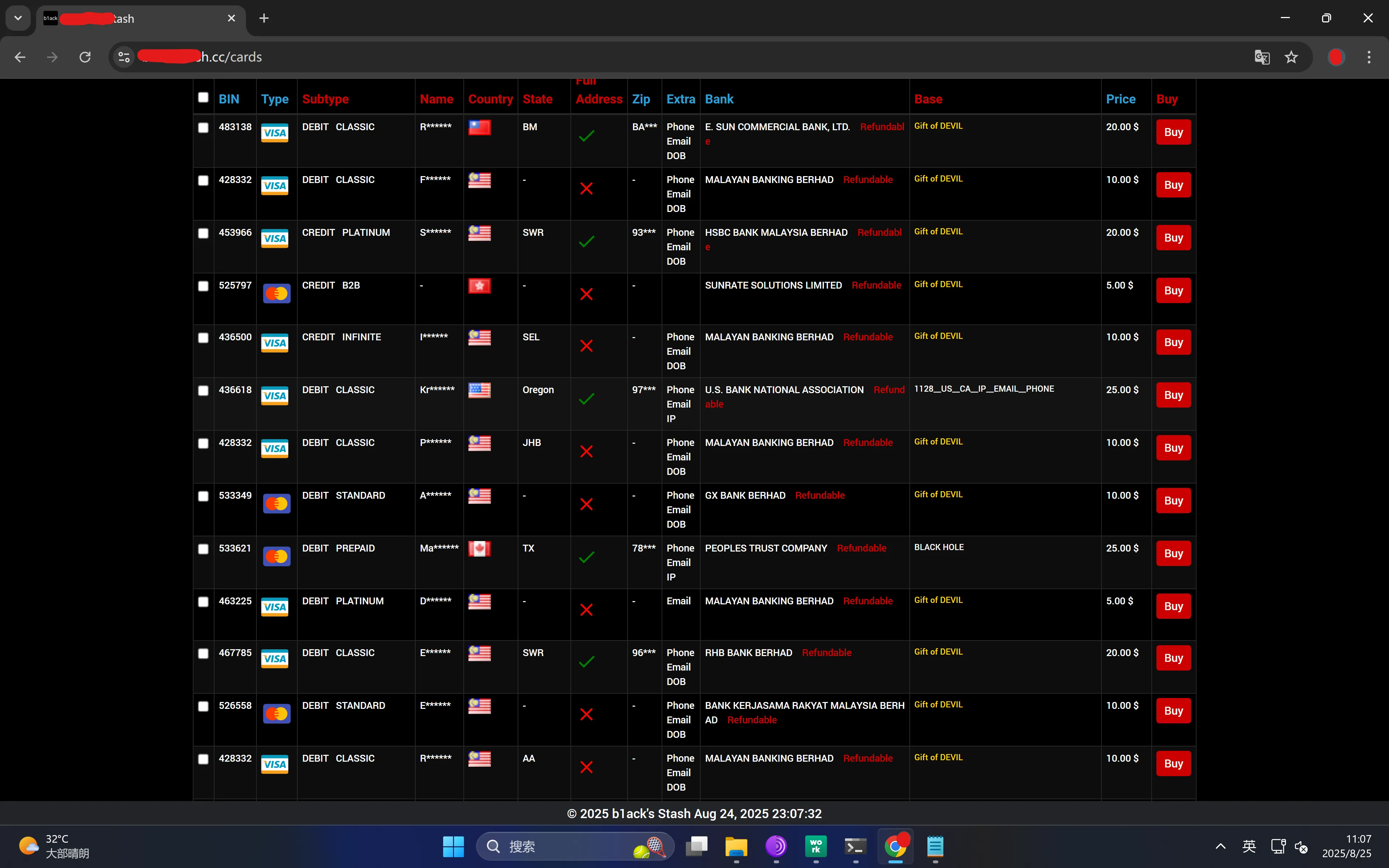Select 'SUNRATE SOLUTIONS LIMITED' bank text
Screen dimensions: 1389x868
[x=773, y=285]
